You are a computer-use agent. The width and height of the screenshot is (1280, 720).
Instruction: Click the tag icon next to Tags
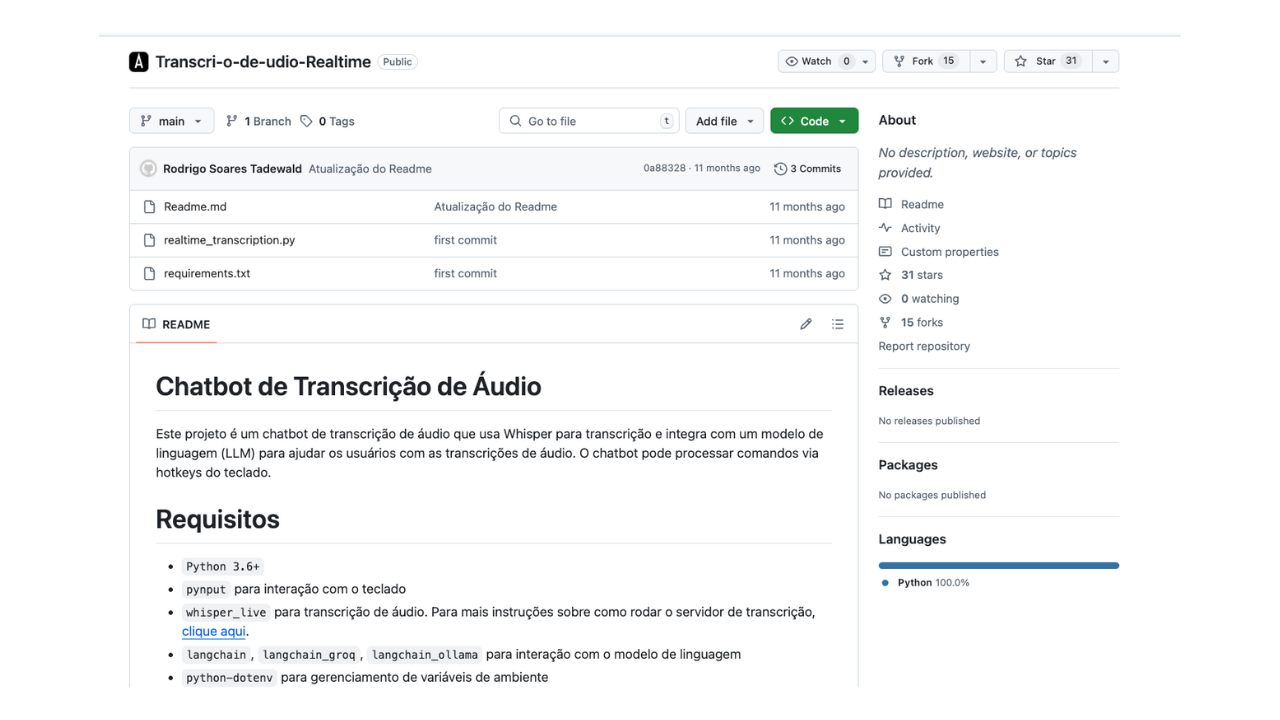click(307, 121)
